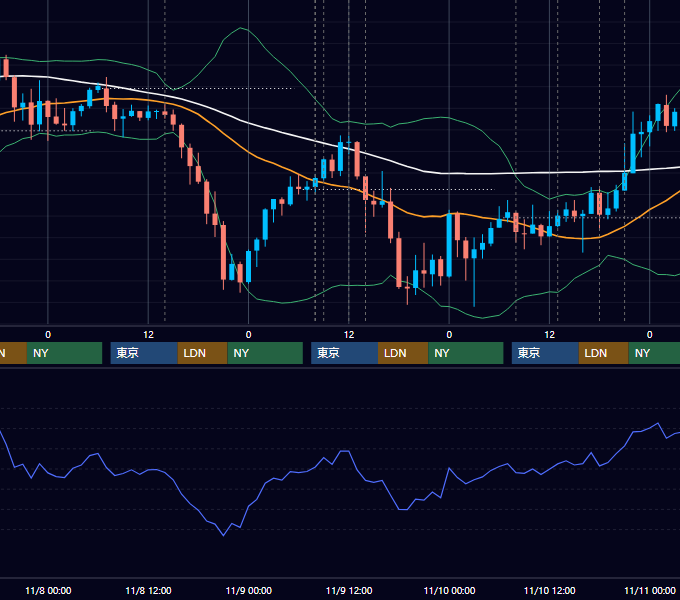Select the 東京 session block spanning 11/8 12:00

click(x=144, y=353)
